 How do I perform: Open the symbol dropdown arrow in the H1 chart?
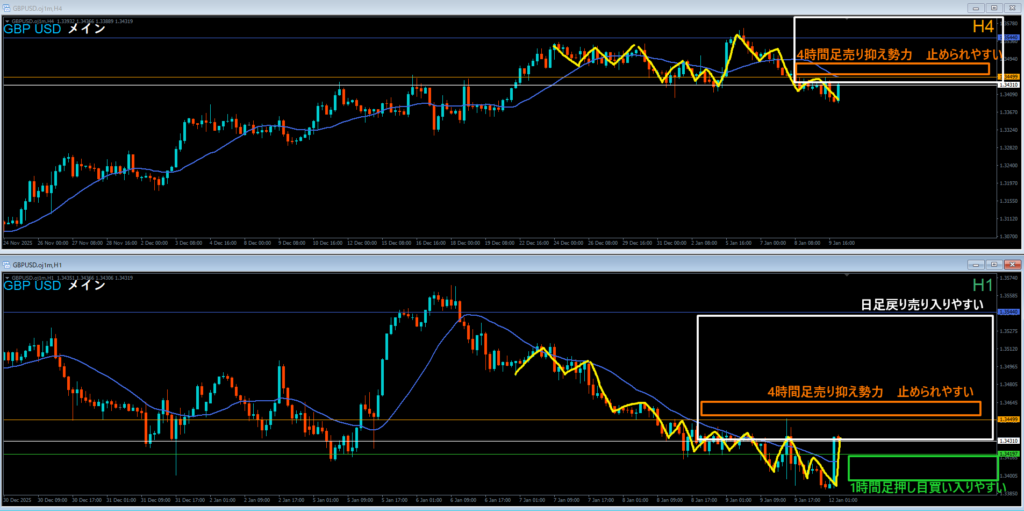click(x=7, y=278)
